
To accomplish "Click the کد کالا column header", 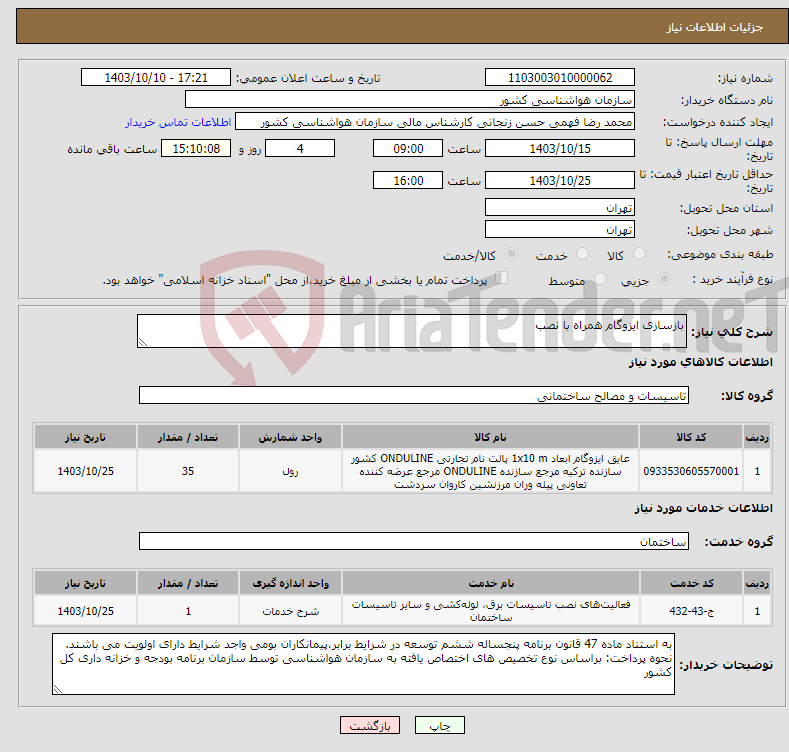I will pos(691,437).
